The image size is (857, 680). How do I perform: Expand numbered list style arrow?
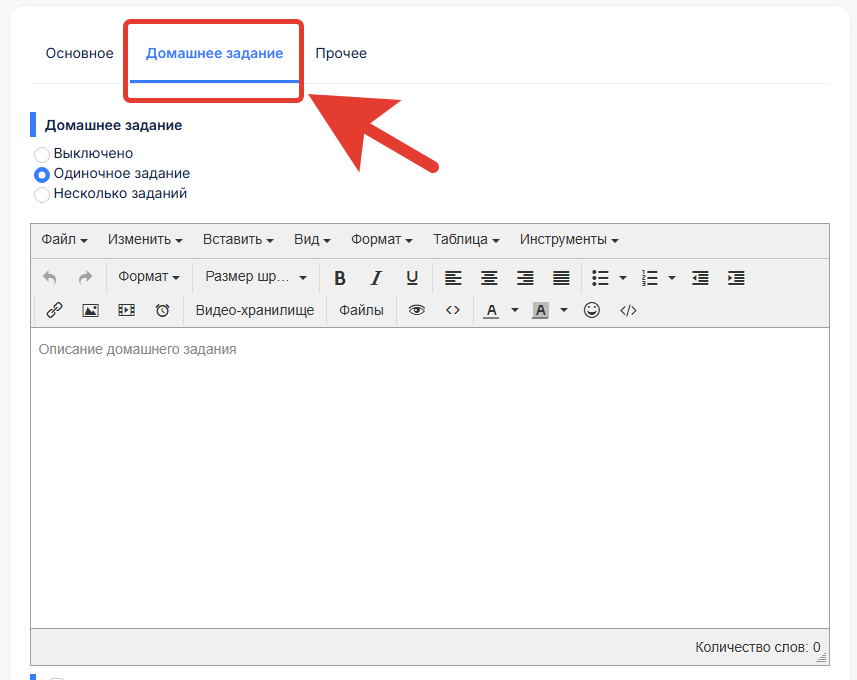point(672,278)
